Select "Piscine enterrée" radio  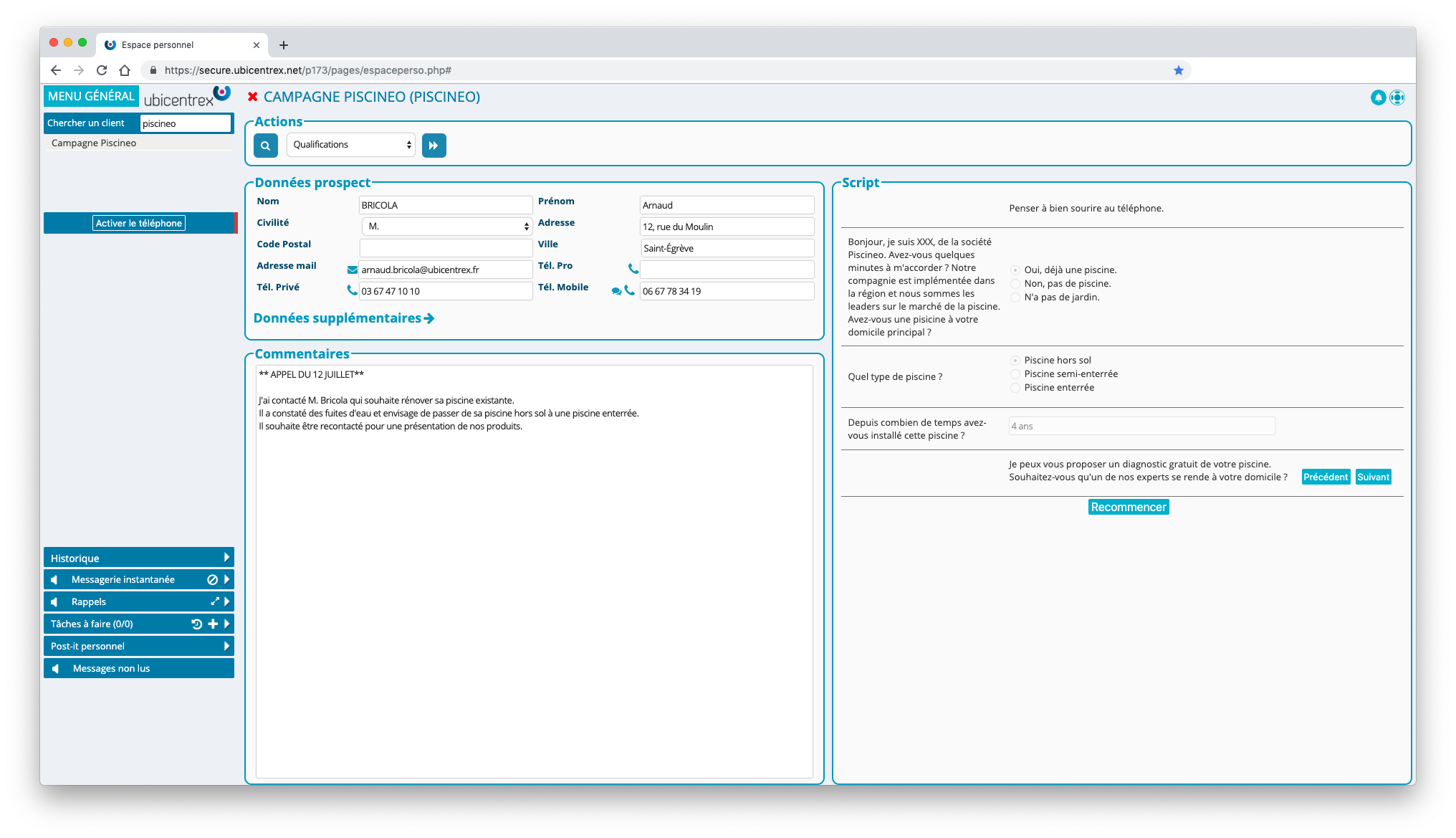click(x=1015, y=388)
